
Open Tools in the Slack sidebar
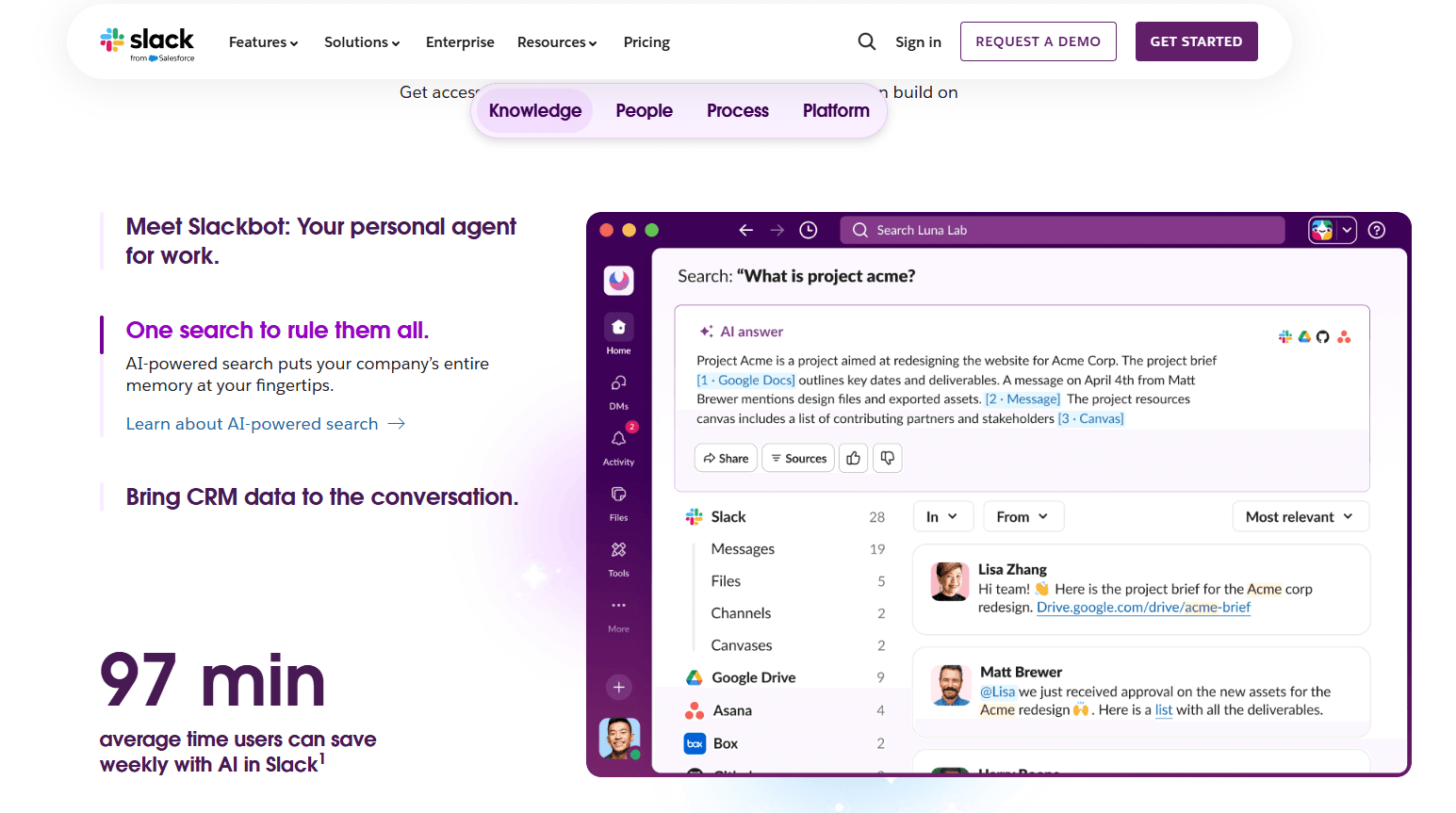tap(619, 558)
